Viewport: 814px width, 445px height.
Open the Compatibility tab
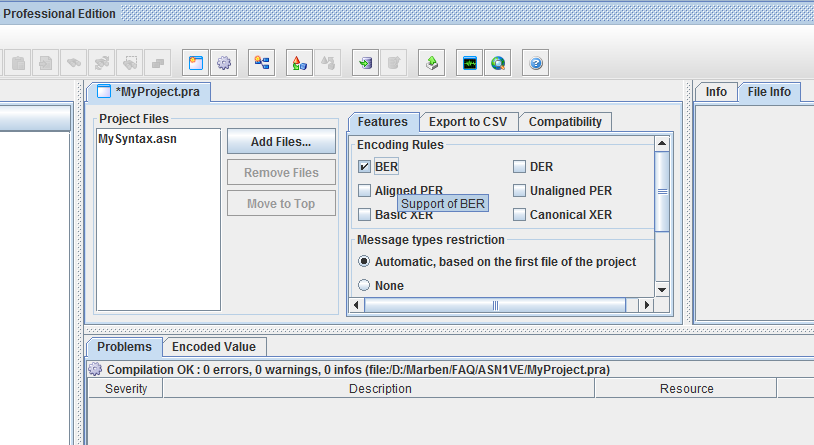click(565, 122)
